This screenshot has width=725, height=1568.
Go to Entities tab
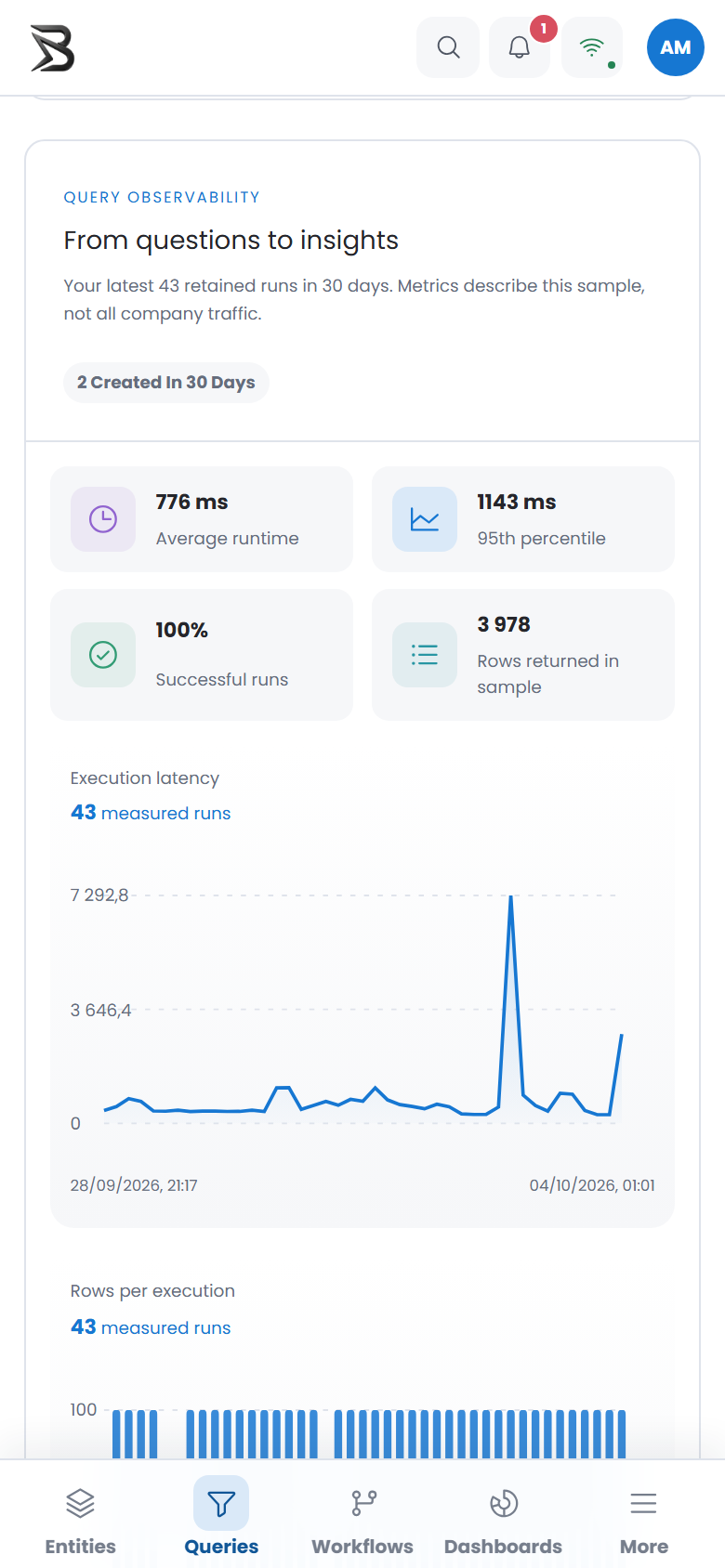(81, 1522)
